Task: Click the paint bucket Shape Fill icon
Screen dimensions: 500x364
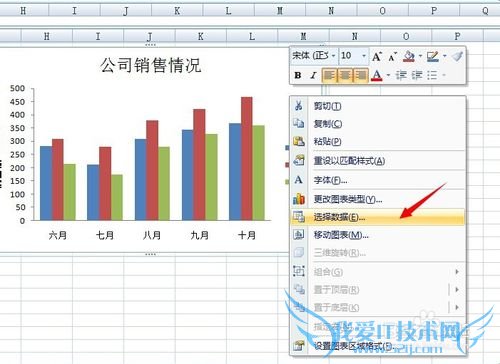Action: 409,56
